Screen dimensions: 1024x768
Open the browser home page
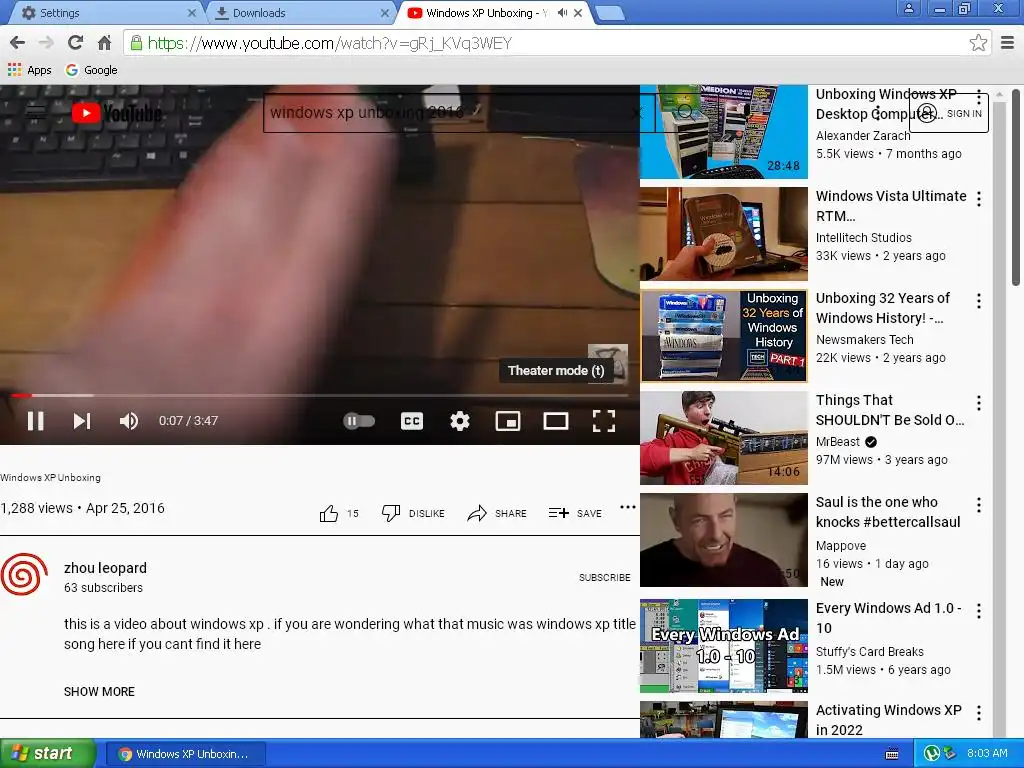[x=104, y=43]
